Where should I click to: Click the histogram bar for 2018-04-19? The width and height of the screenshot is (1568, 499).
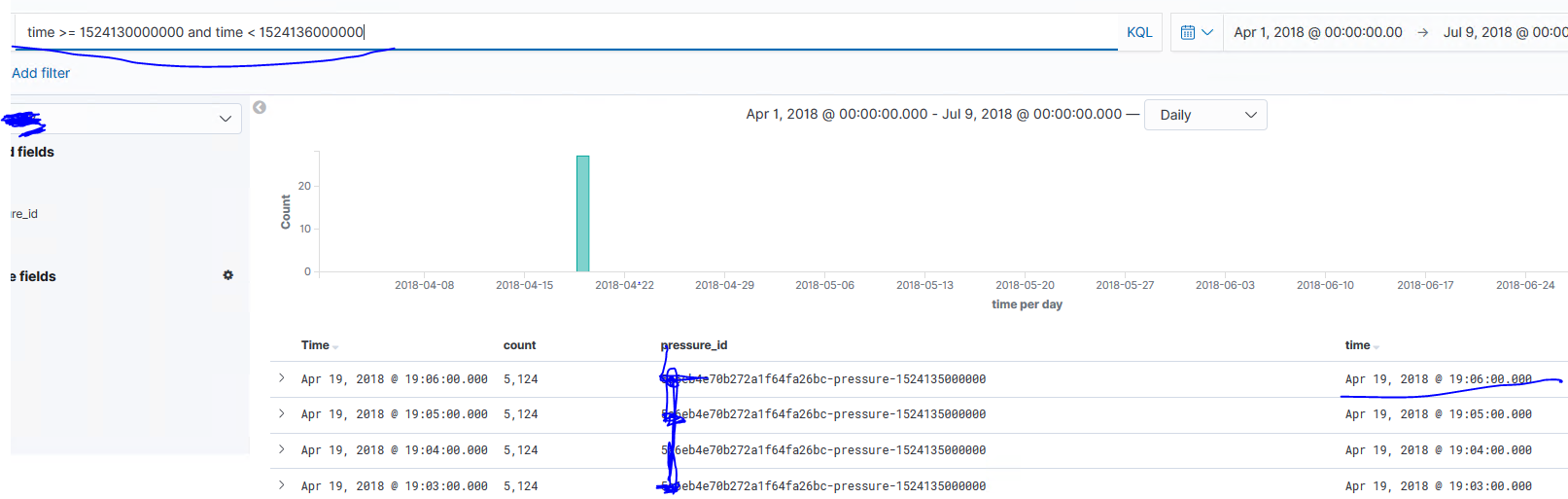click(582, 213)
